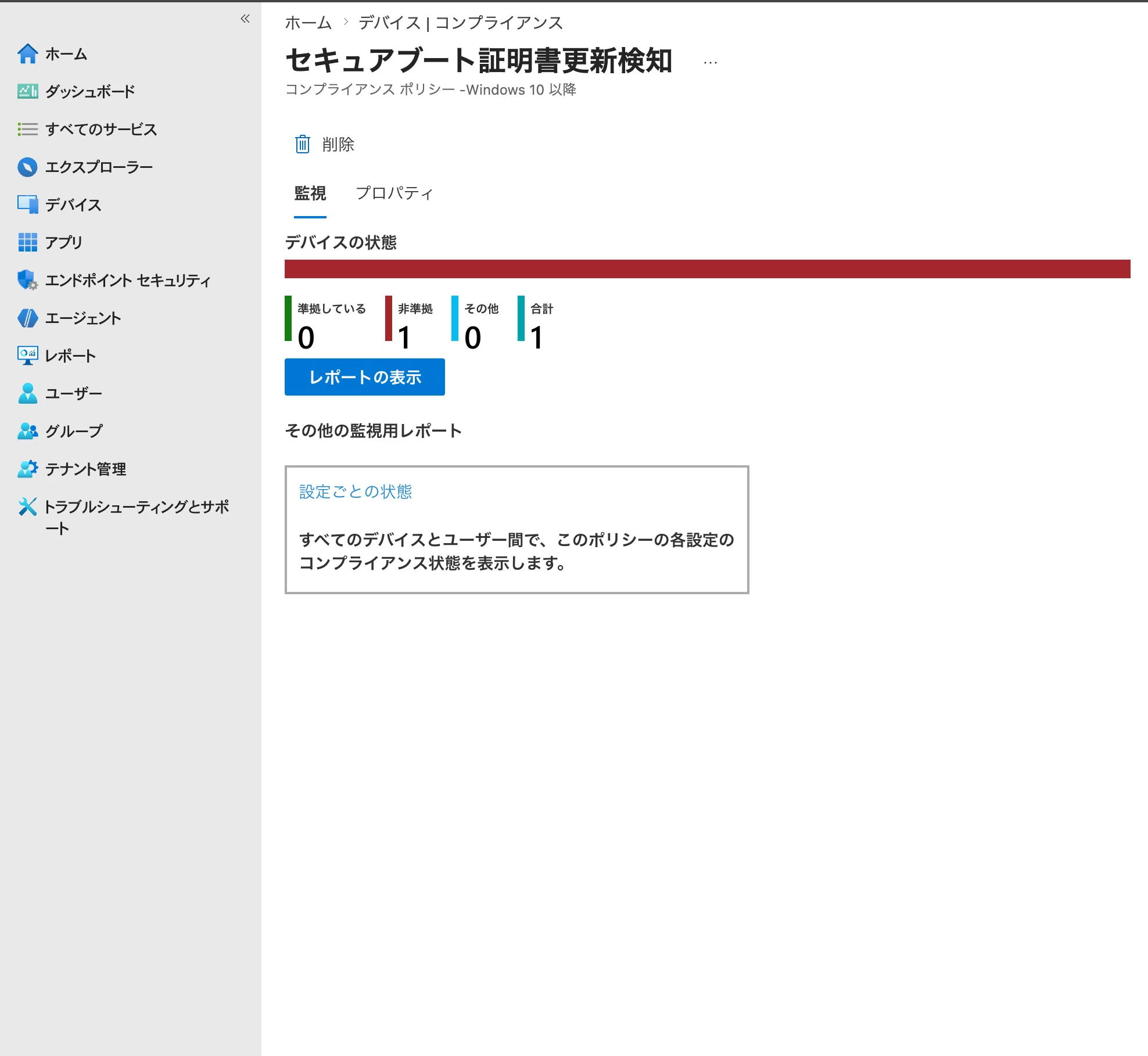
Task: Click the 非準拠 count of 1
Action: 404,337
